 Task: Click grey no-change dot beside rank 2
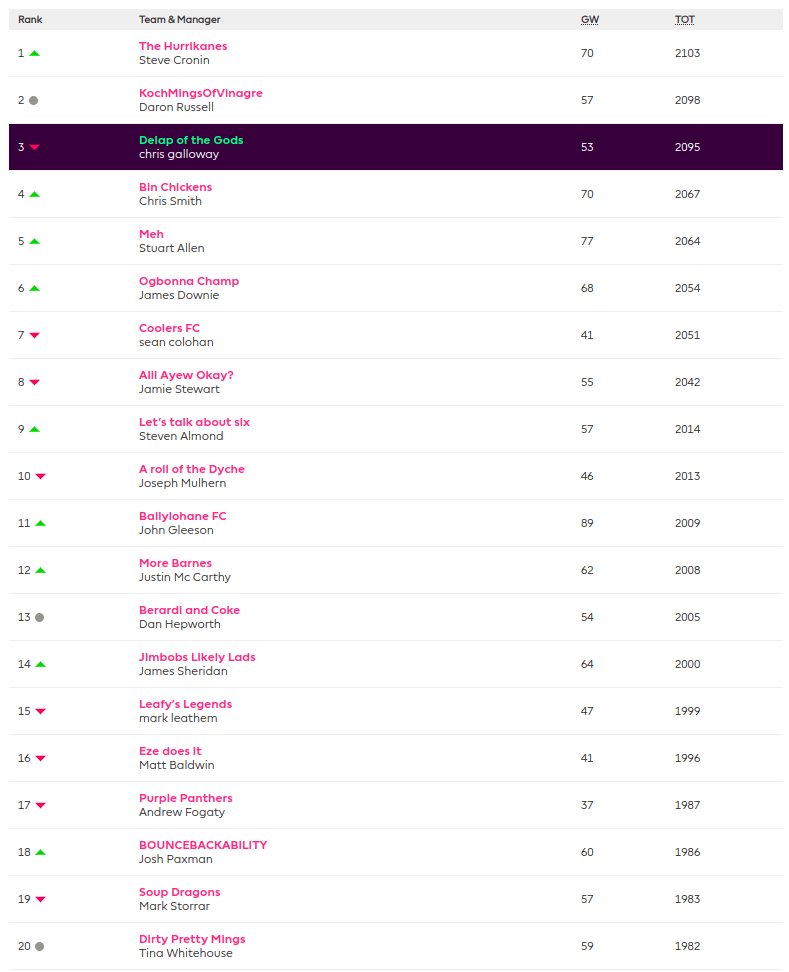(34, 100)
